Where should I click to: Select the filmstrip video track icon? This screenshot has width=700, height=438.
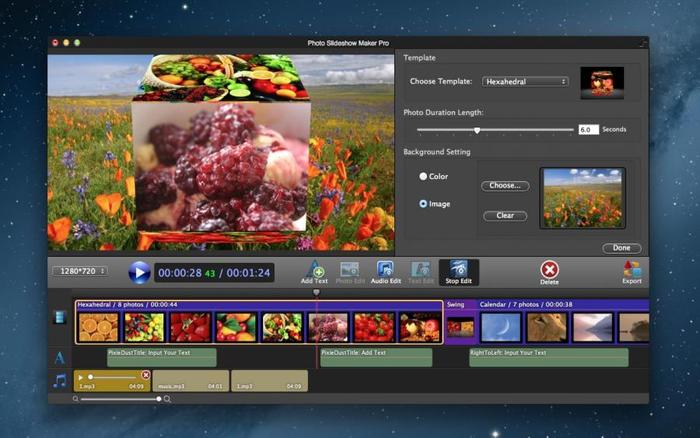(x=60, y=318)
